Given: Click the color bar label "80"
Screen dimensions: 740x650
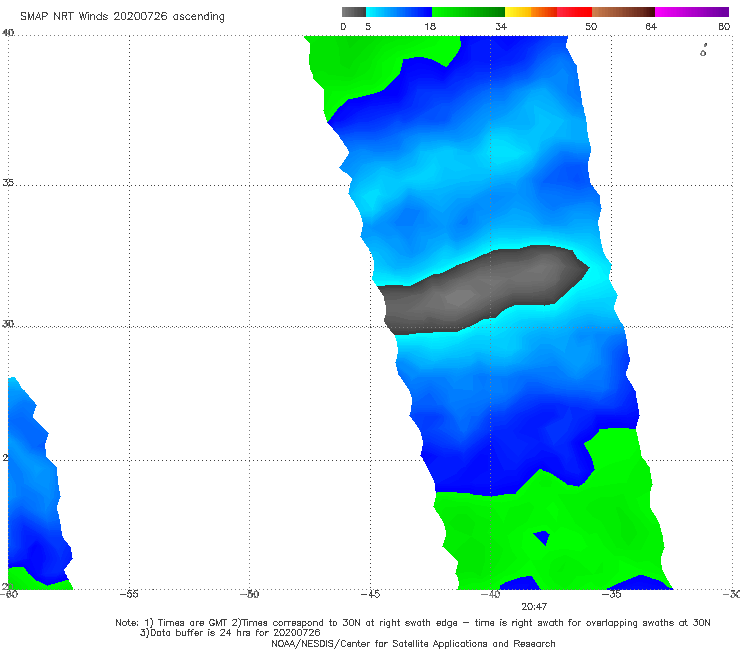Looking at the screenshot, I should (x=724, y=26).
